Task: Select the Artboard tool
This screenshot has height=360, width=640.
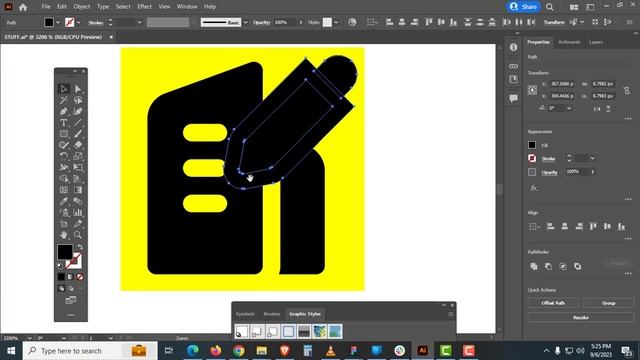Action: 64,224
